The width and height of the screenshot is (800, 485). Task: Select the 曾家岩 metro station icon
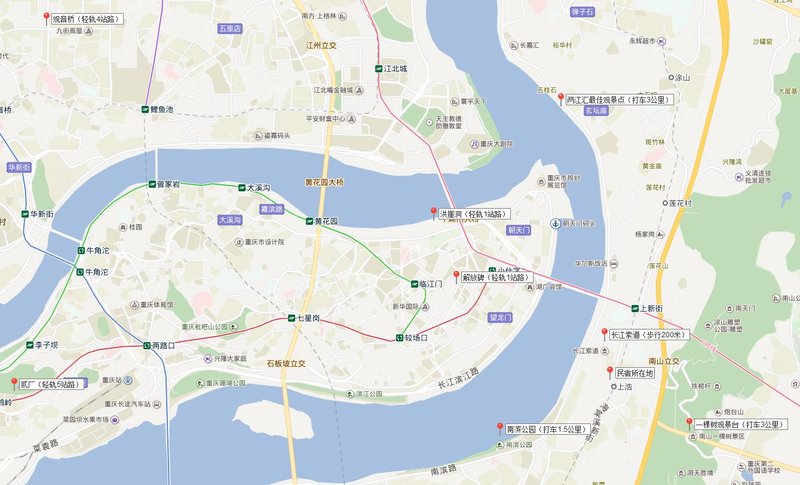click(x=152, y=184)
